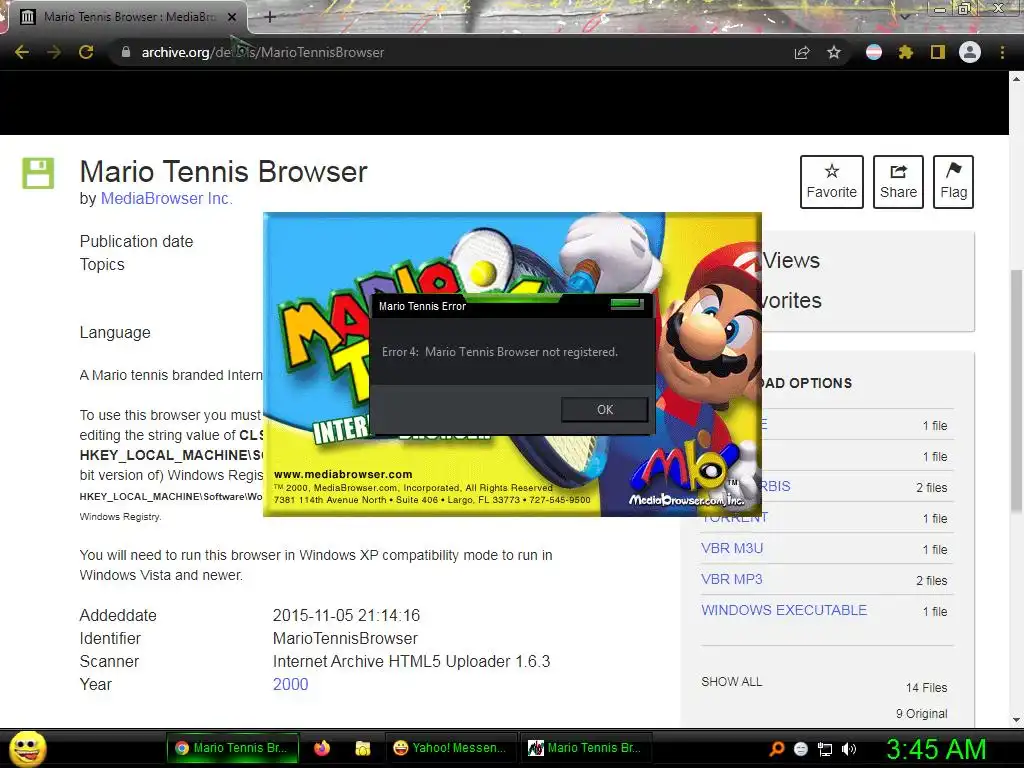Click Internet Archive HTML5 Uploader 1.6.3 text
1024x768 pixels.
click(411, 662)
